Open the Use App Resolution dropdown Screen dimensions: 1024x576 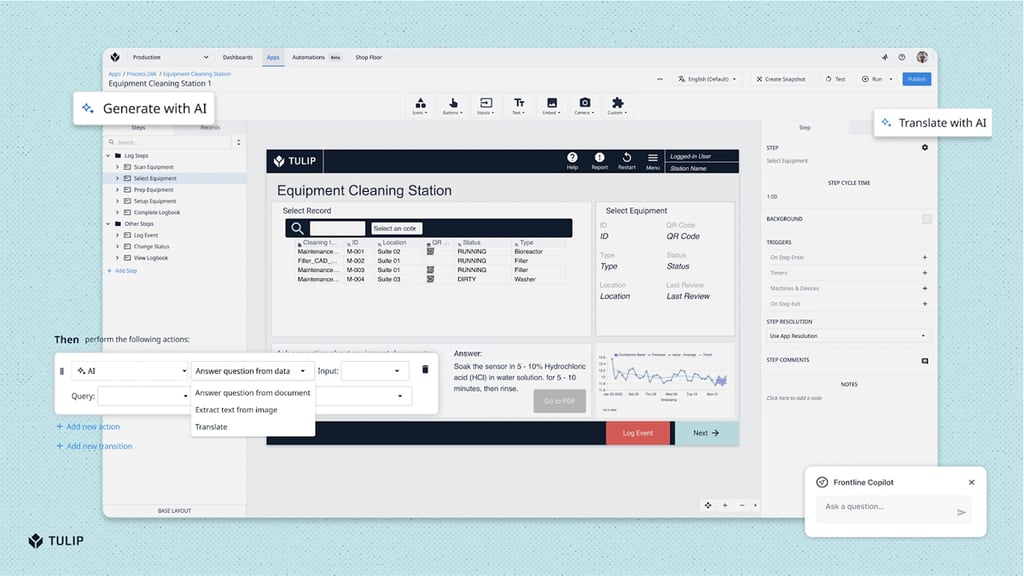coord(848,336)
